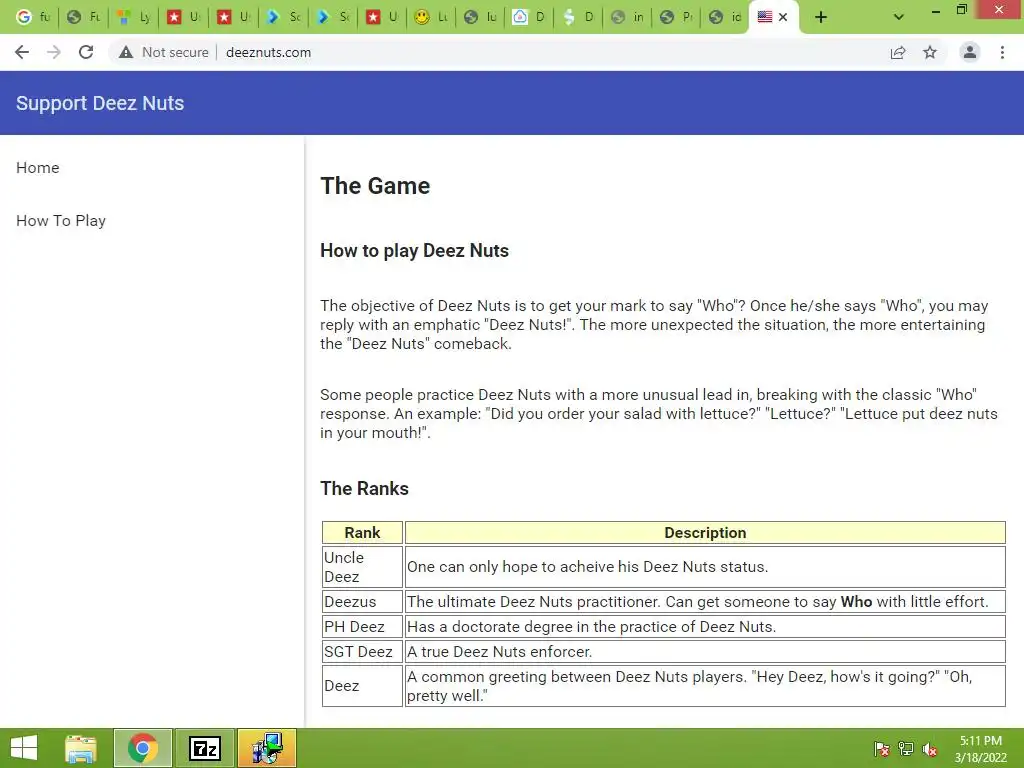Bookmark this page with the star icon
Viewport: 1024px width, 768px height.
point(930,52)
